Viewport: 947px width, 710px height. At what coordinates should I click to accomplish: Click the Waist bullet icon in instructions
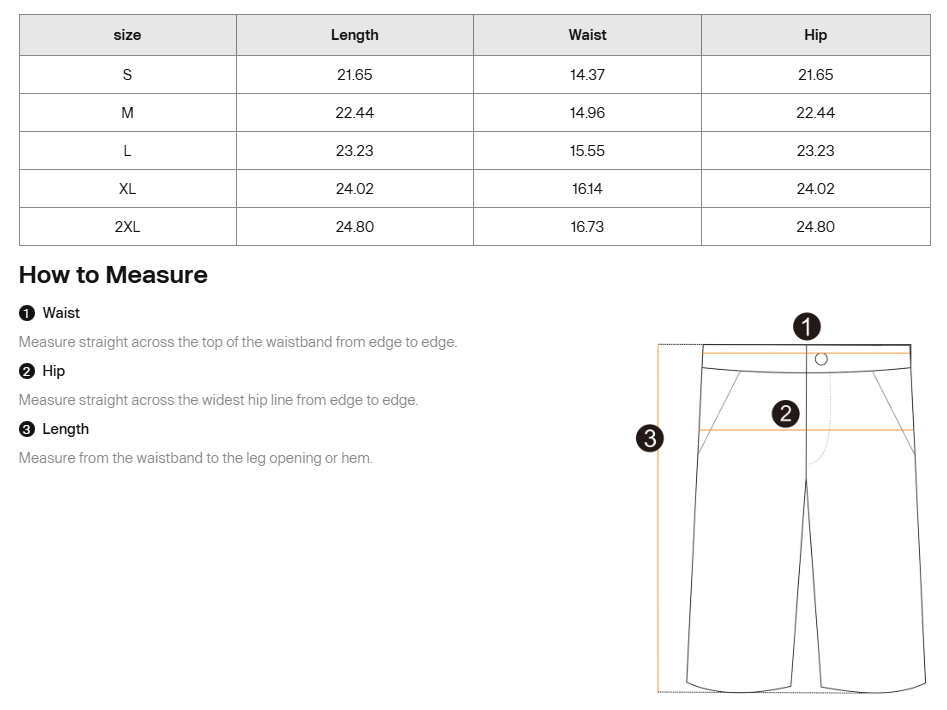pyautogui.click(x=27, y=313)
